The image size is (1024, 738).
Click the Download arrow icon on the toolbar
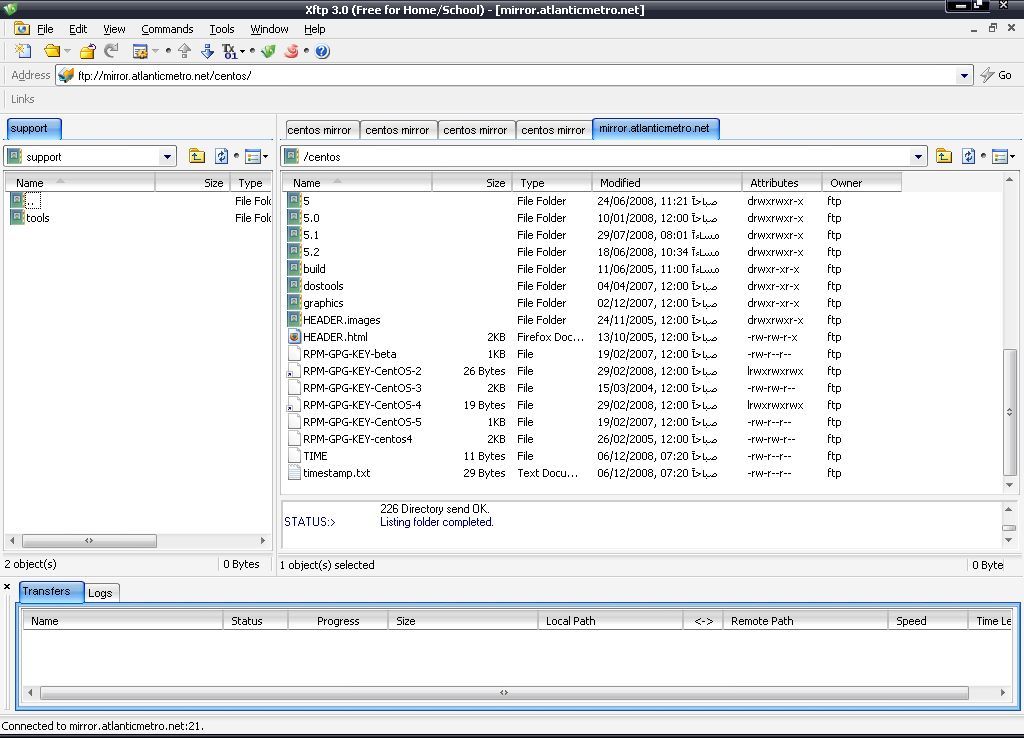point(207,51)
